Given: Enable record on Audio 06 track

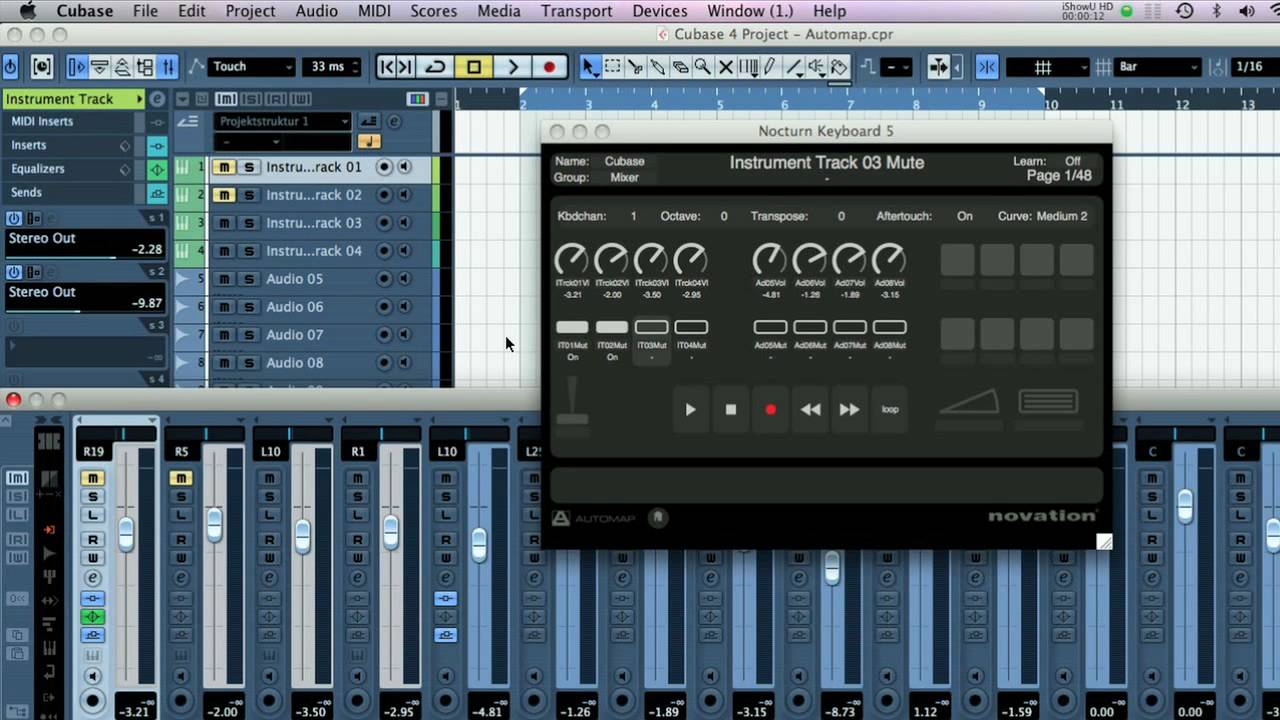Looking at the screenshot, I should point(384,307).
